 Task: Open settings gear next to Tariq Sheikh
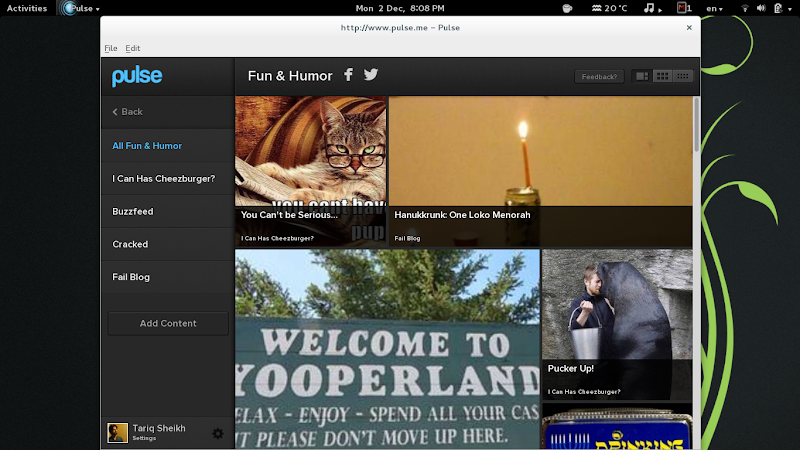pos(218,433)
